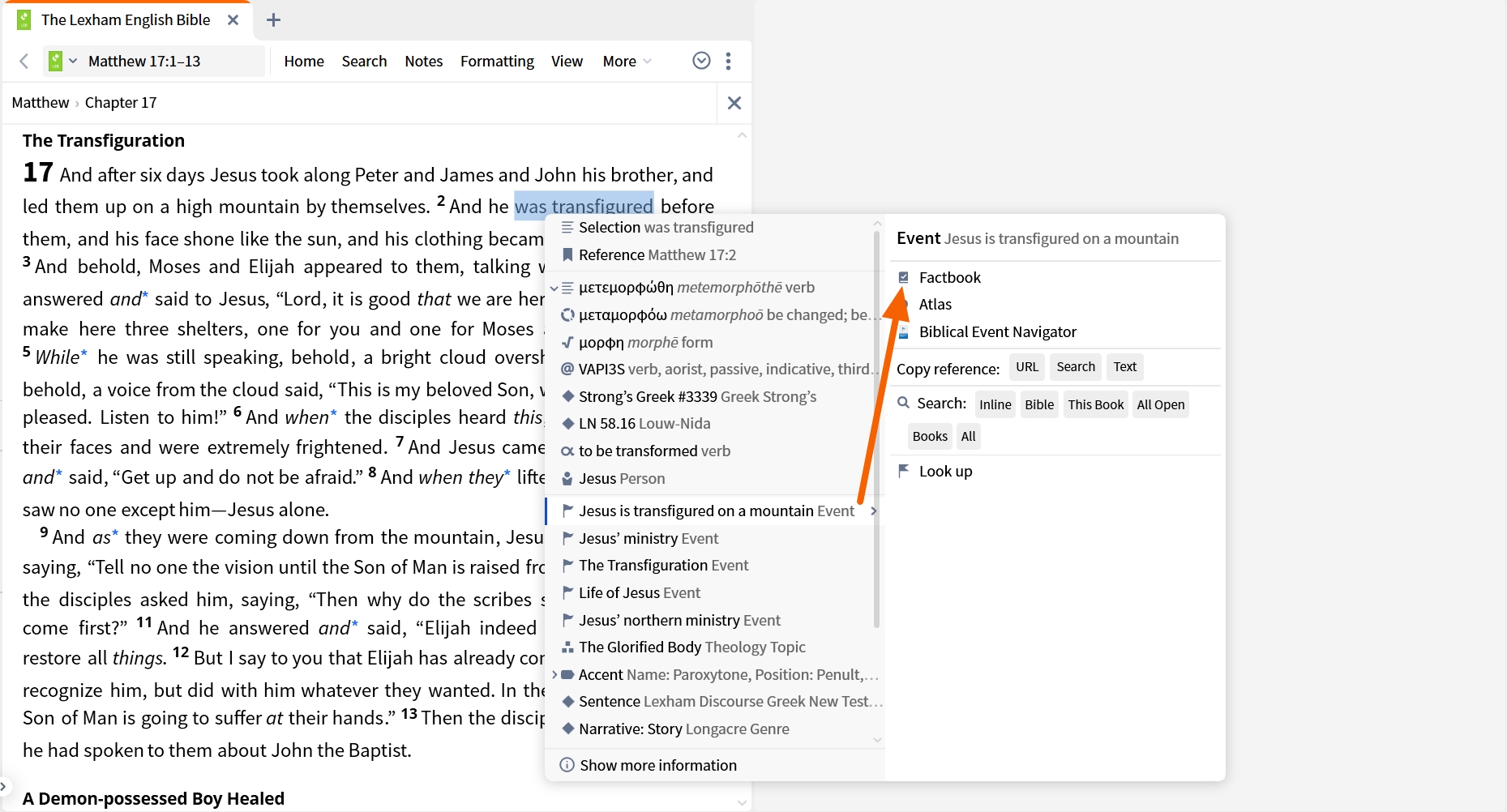Click the All search button under Books
The height and width of the screenshot is (812, 1507).
(x=968, y=436)
